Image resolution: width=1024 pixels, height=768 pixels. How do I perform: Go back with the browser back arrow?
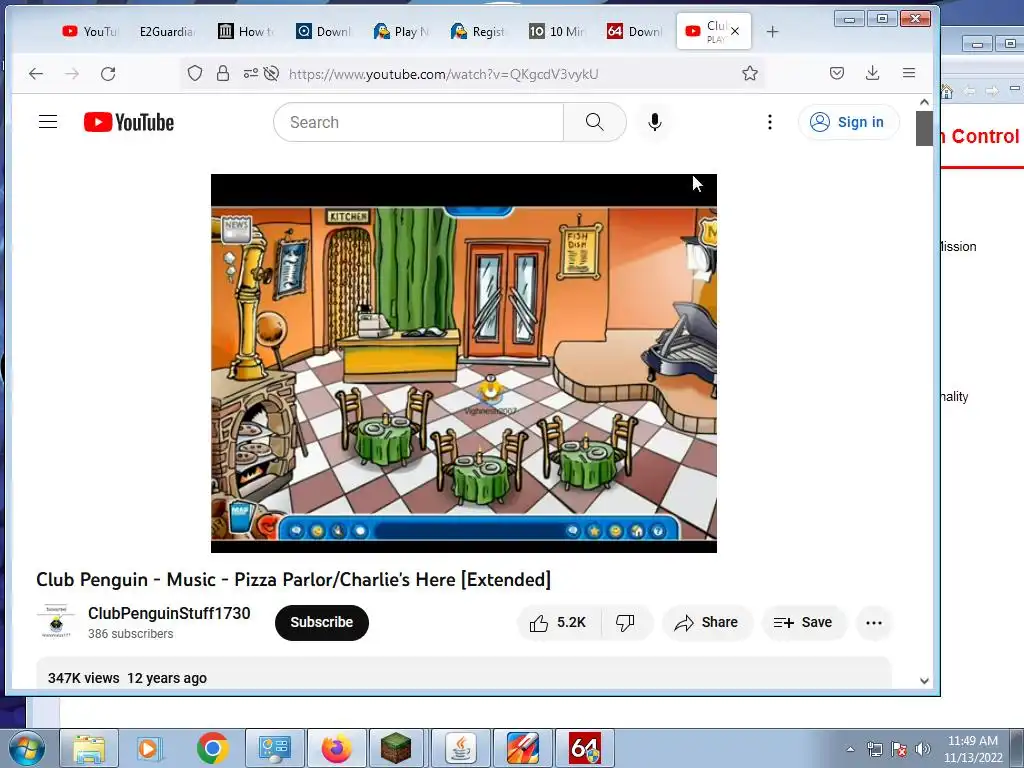click(x=36, y=74)
